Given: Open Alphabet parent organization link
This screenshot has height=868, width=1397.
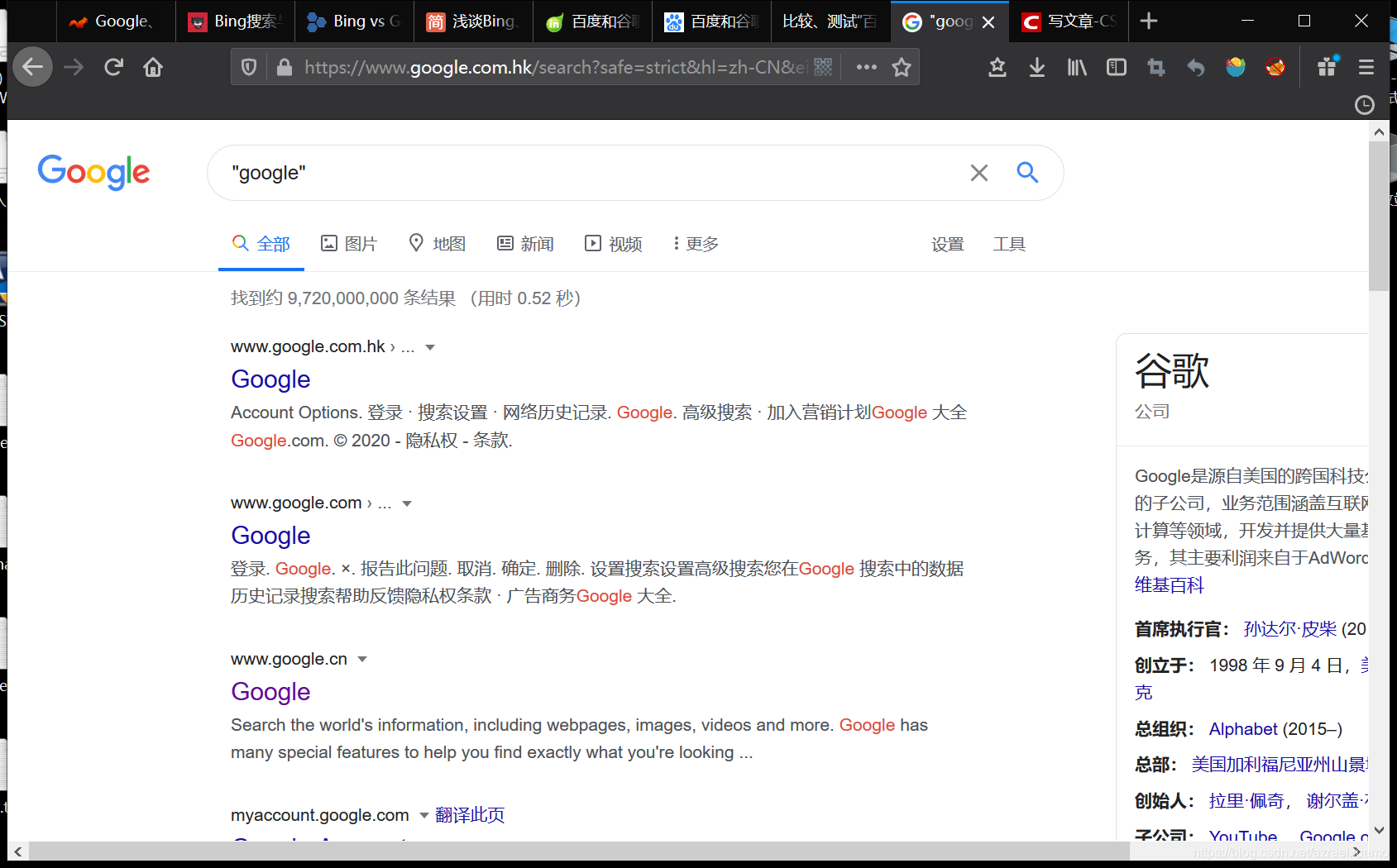Looking at the screenshot, I should (x=1243, y=729).
